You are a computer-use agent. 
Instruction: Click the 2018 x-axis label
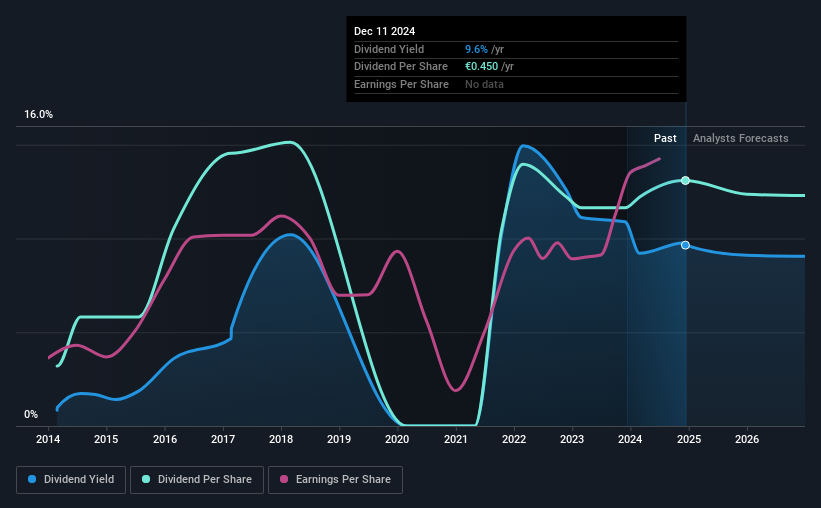[x=281, y=439]
